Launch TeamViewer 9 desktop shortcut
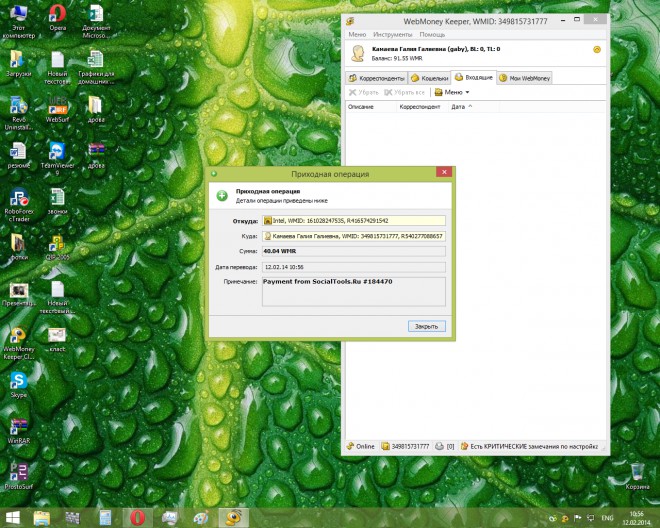The width and height of the screenshot is (660, 528). point(58,159)
